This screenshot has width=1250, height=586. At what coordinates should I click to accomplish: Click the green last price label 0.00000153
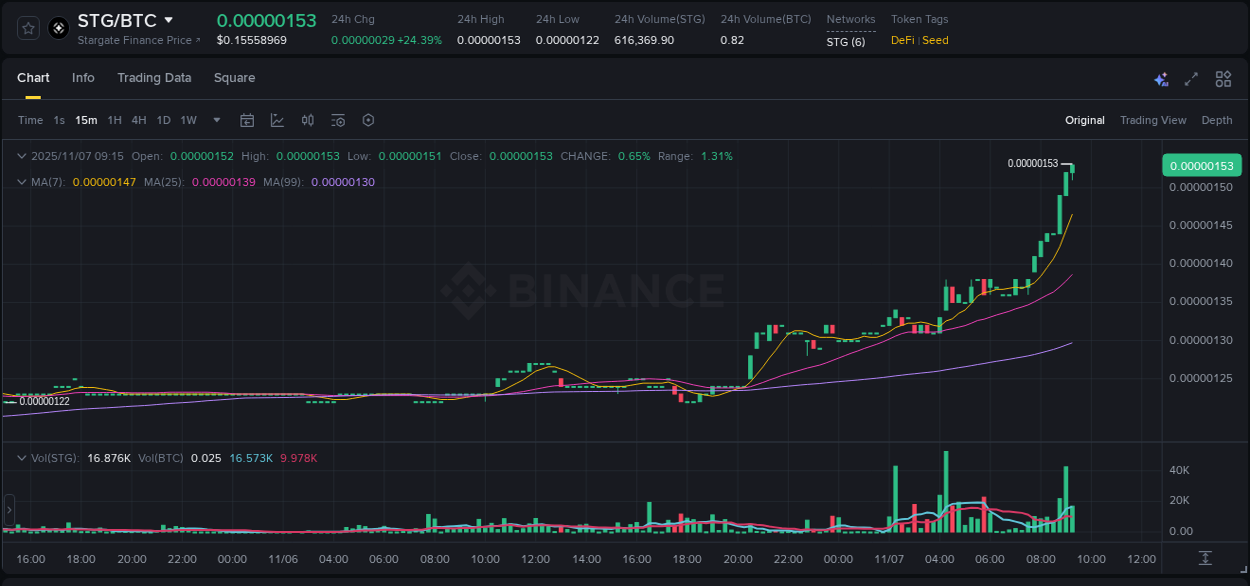(1201, 165)
